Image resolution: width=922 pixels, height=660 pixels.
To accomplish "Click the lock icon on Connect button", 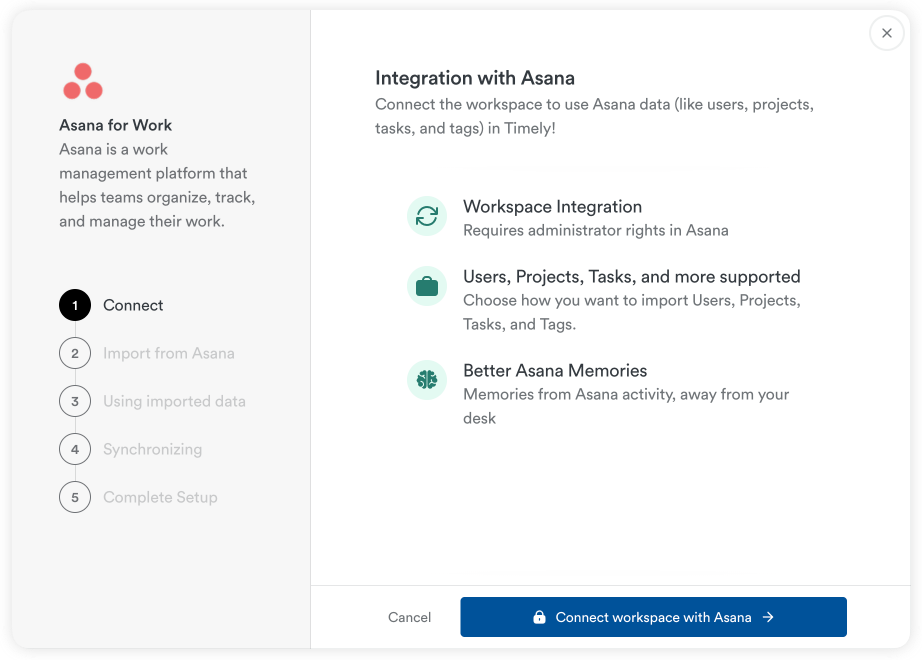I will click(x=539, y=617).
